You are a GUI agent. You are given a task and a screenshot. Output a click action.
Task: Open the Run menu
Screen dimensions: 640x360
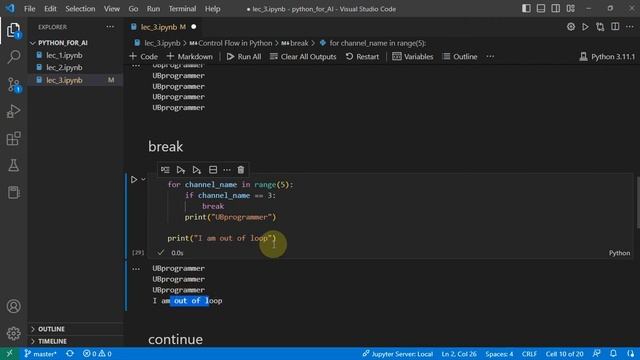153,9
